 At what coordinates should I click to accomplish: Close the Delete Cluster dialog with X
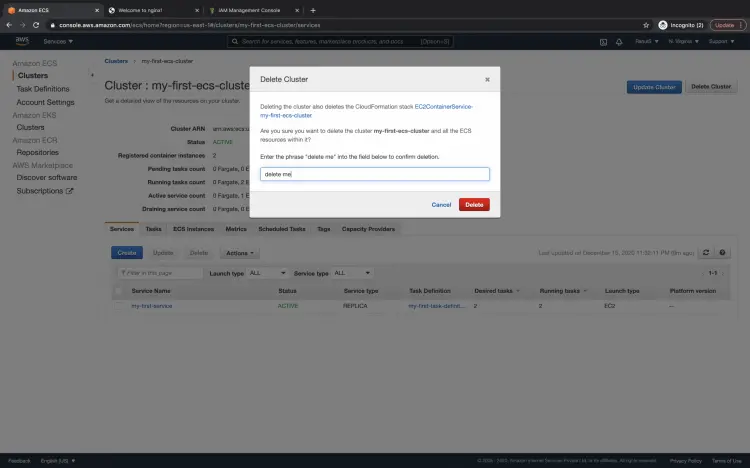487,79
